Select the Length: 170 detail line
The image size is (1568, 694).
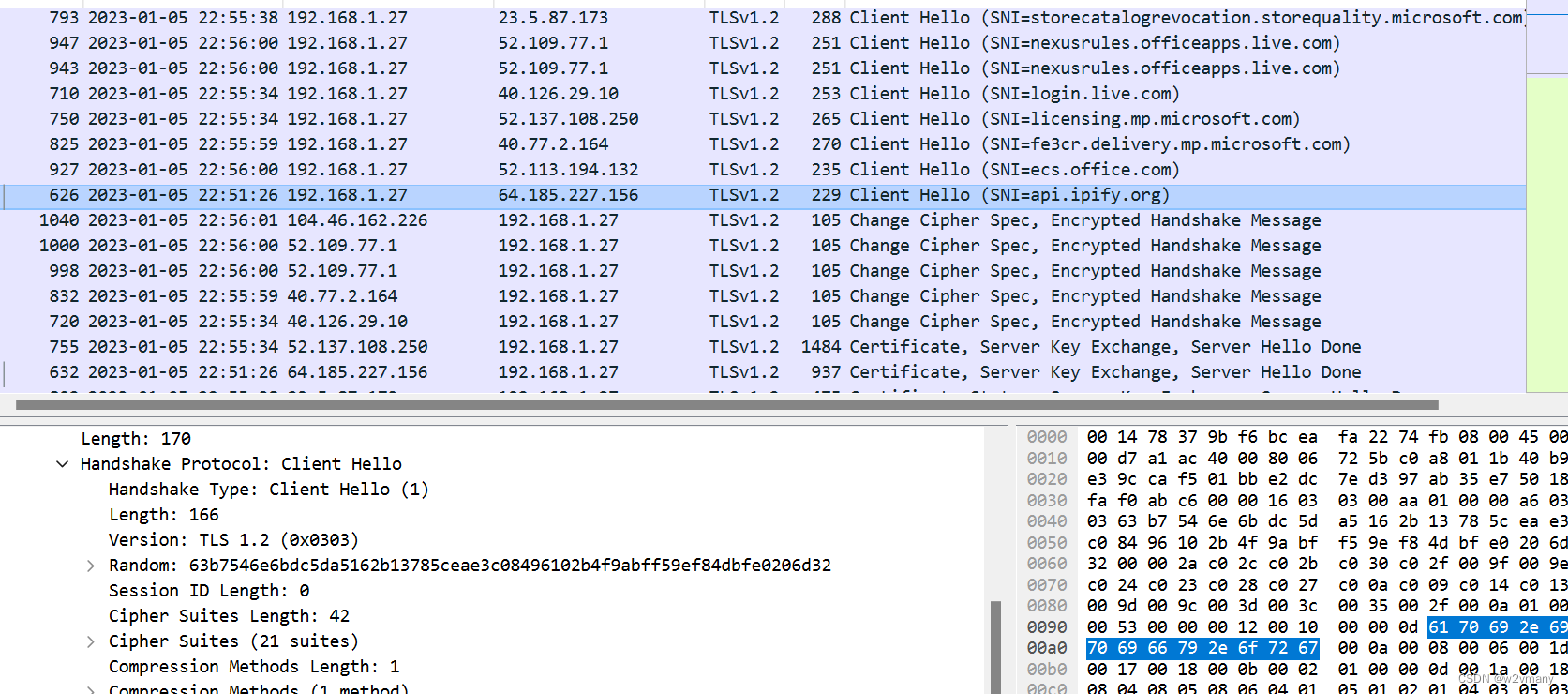click(x=136, y=439)
